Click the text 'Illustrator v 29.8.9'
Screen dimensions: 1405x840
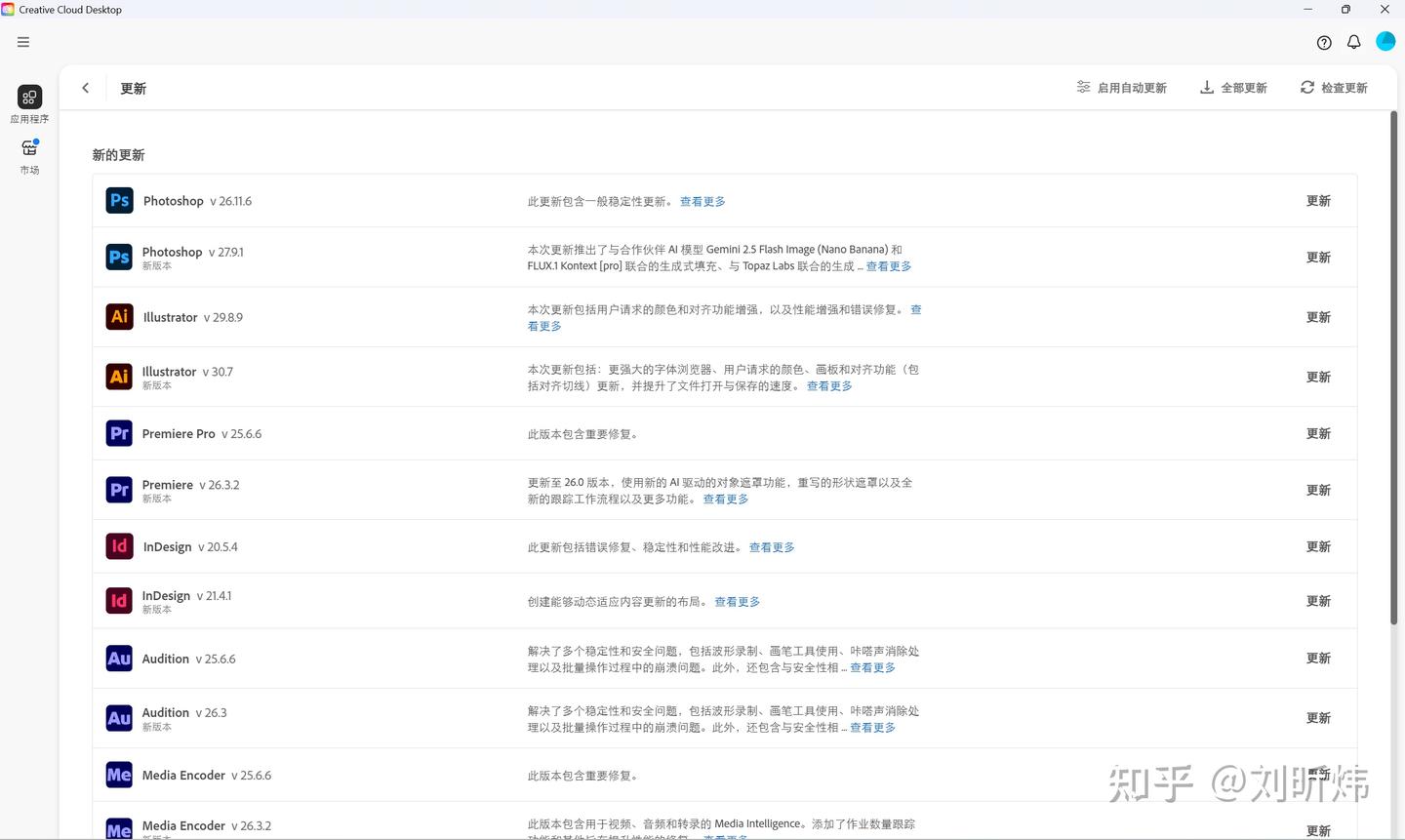[x=193, y=317]
